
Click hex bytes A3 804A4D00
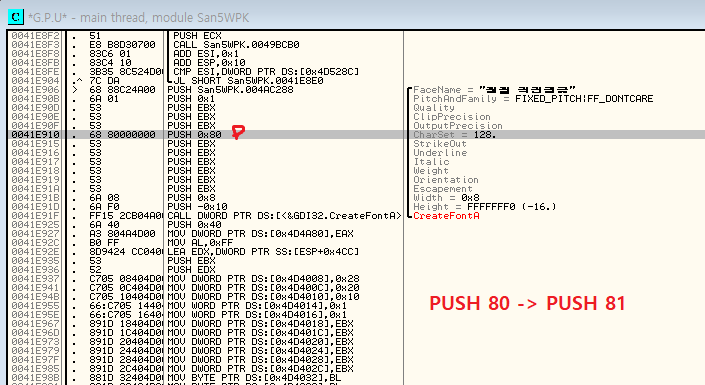click(122, 233)
